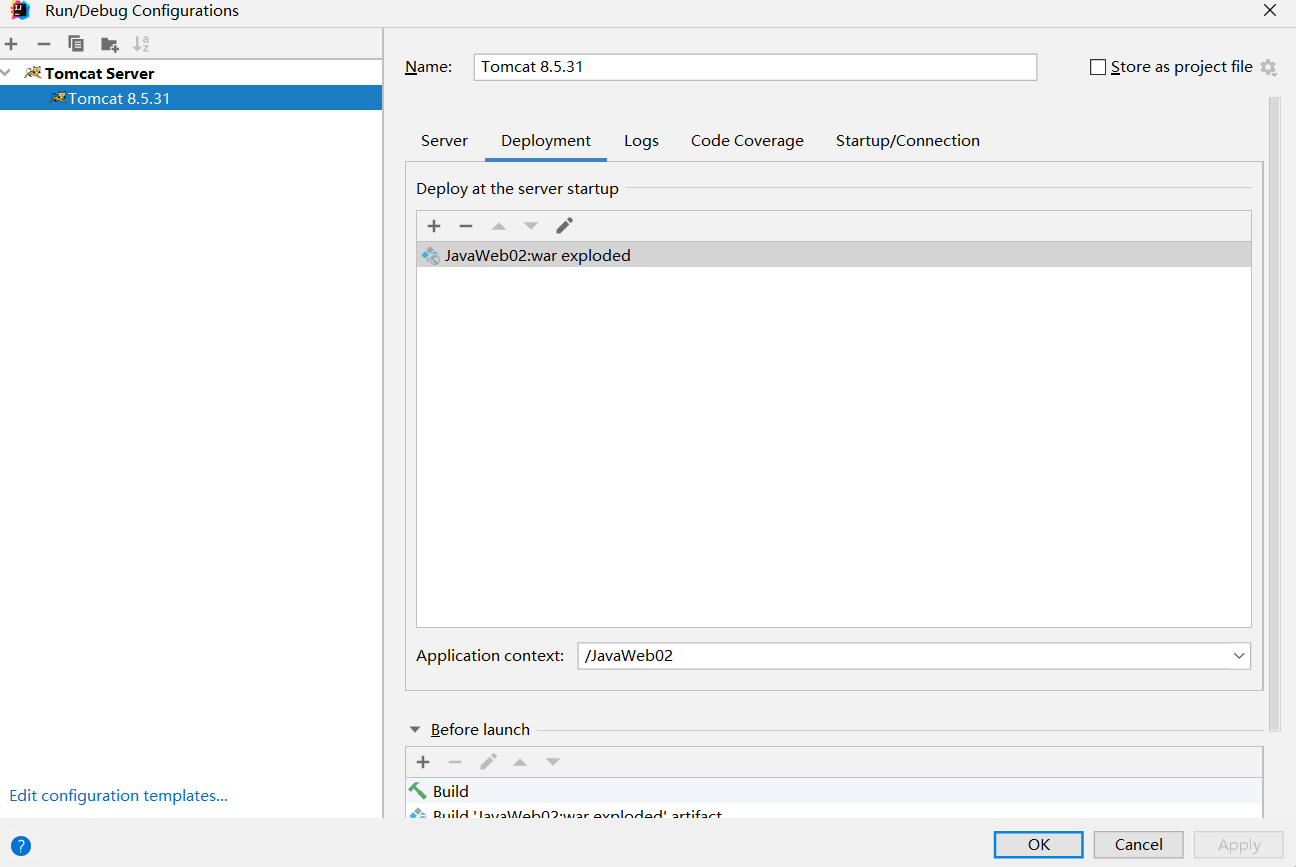Remove the selected run configuration

[x=43, y=44]
